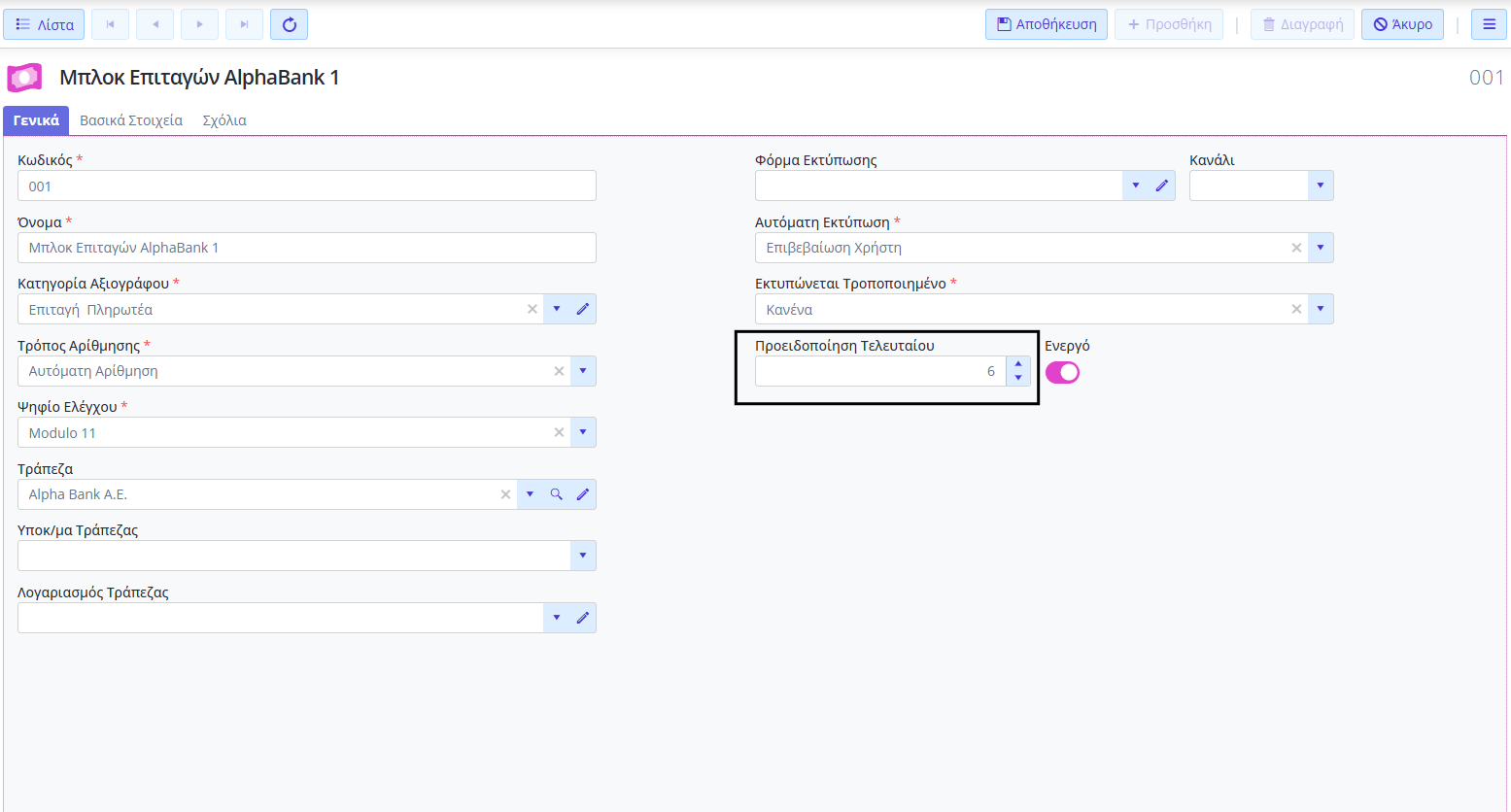Cancel changes with Άκυρο button

[1402, 24]
